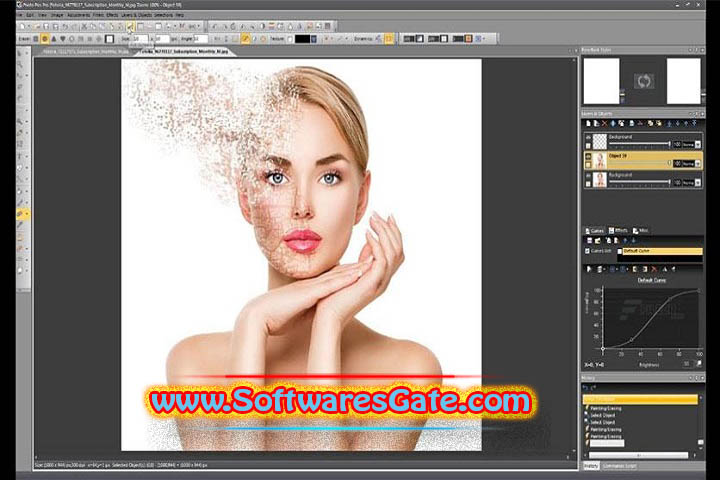The height and width of the screenshot is (480, 720).
Task: Open the Selections menu
Action: [x=163, y=15]
